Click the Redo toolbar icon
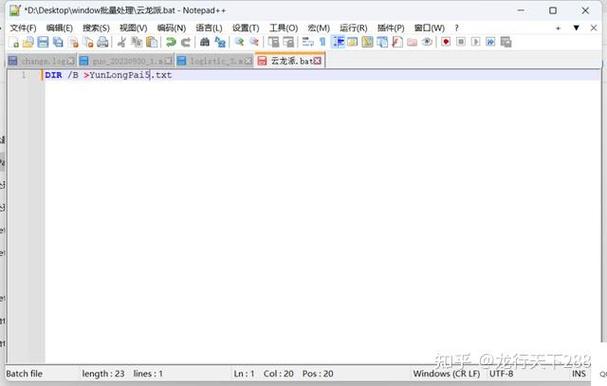The width and height of the screenshot is (607, 386). (x=186, y=42)
